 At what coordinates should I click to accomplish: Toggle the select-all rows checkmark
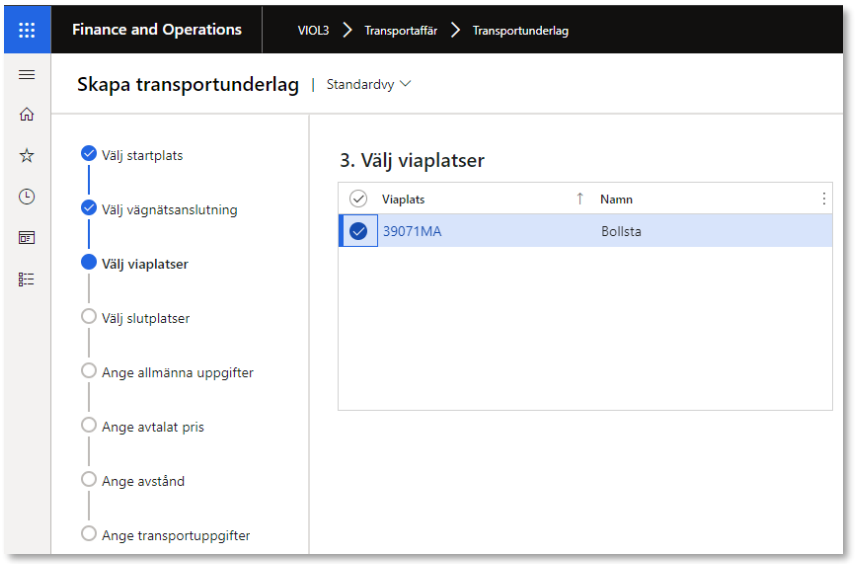[358, 199]
